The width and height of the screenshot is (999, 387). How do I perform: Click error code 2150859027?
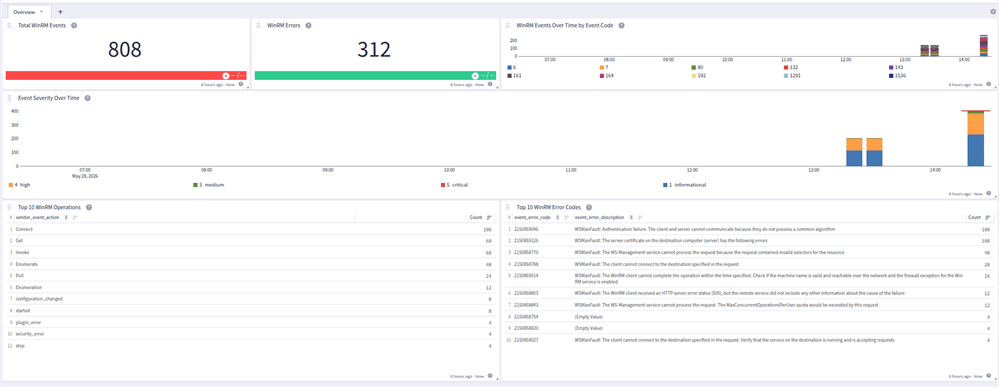526,340
